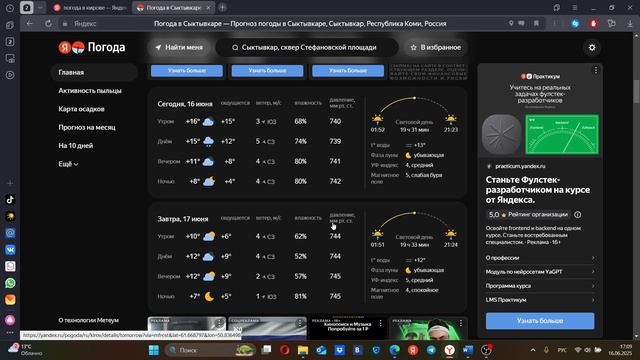Open the Alice assistant sidebar icon
Image resolution: width=640 pixels, height=360 pixels.
tap(10, 320)
